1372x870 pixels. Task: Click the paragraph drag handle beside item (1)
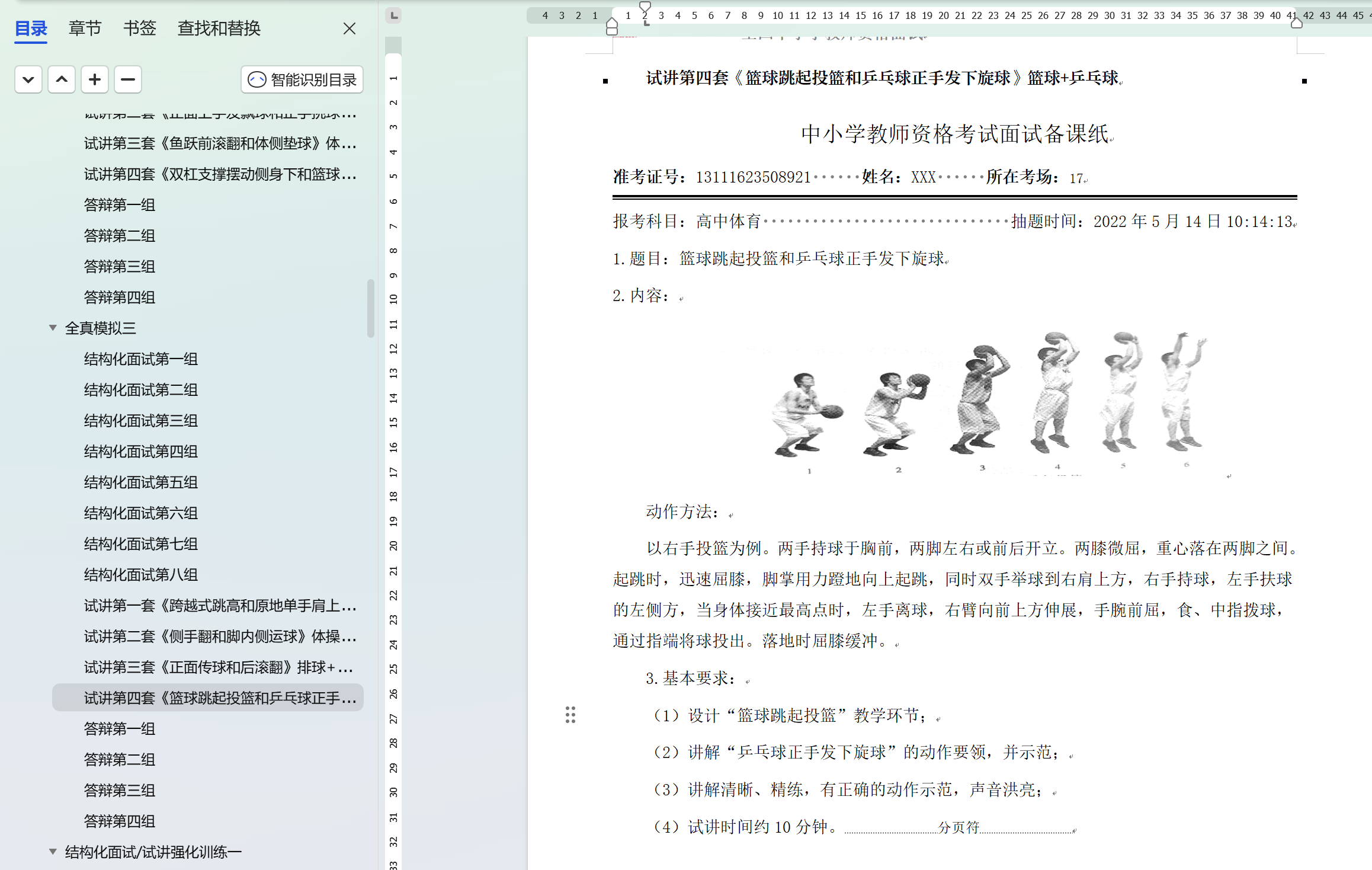point(570,715)
